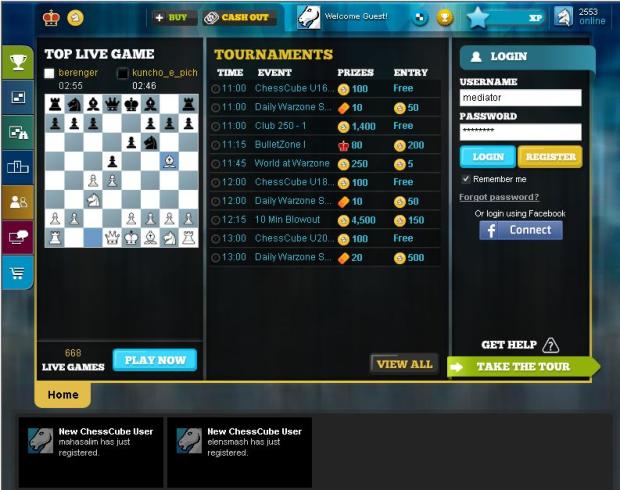The image size is (620, 490).
Task: Open the 10 Min Blowout tournament row
Action: (x=325, y=220)
